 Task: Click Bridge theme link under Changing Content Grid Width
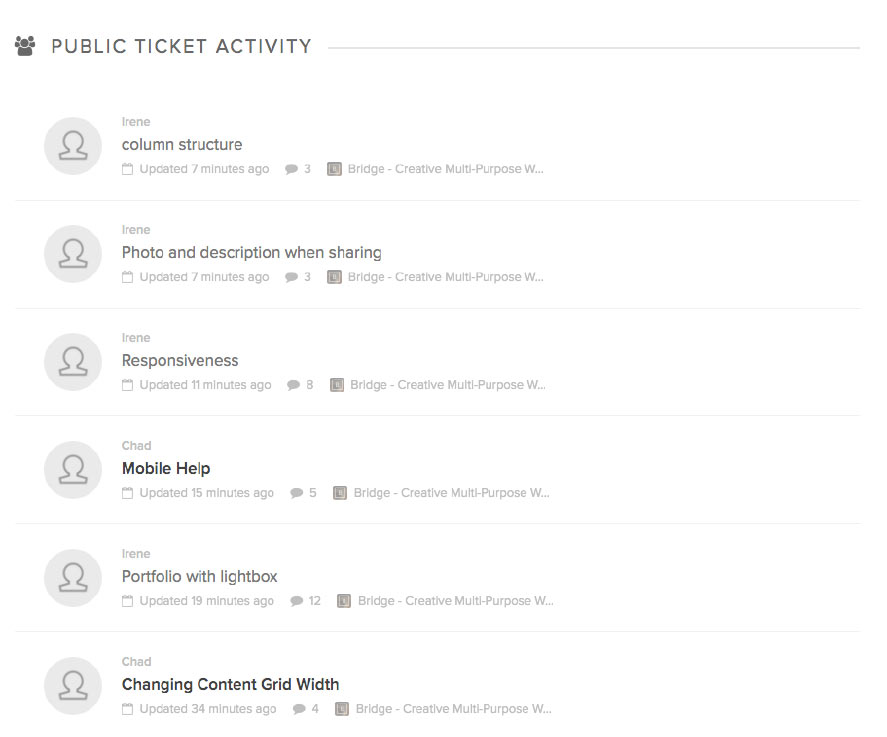click(x=454, y=709)
